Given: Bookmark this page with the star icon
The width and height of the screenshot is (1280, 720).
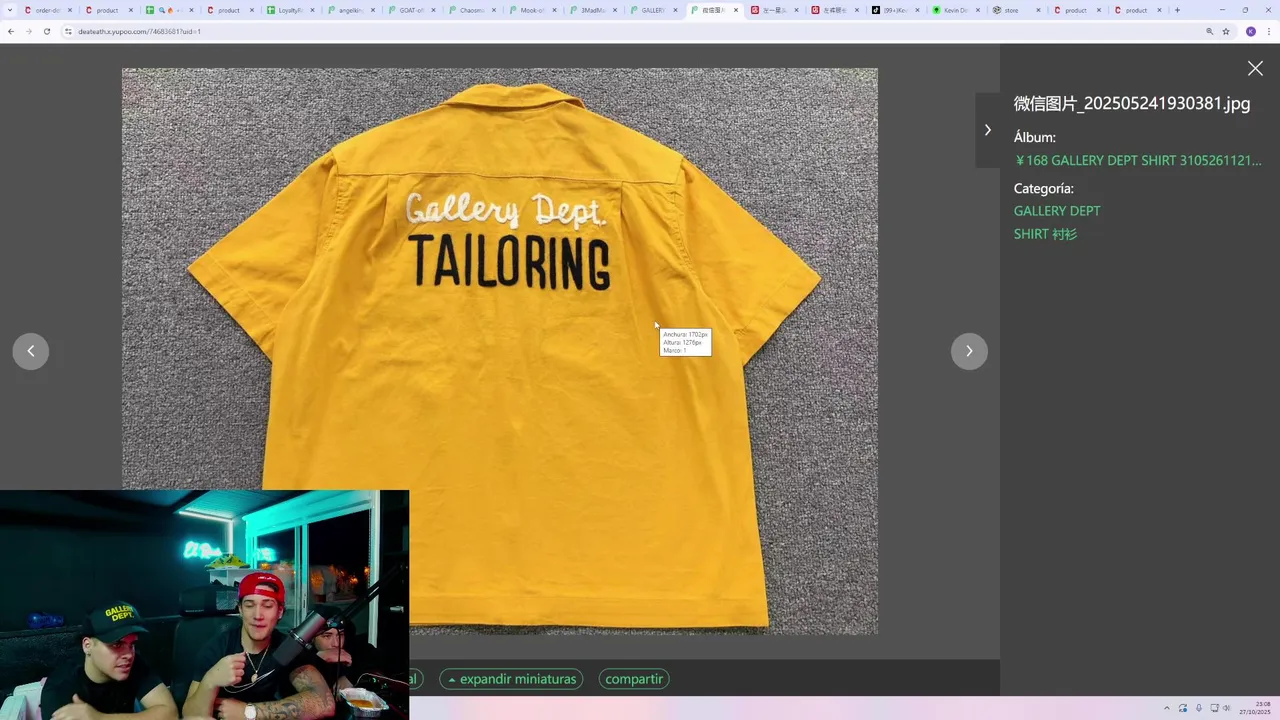Looking at the screenshot, I should coord(1226,31).
